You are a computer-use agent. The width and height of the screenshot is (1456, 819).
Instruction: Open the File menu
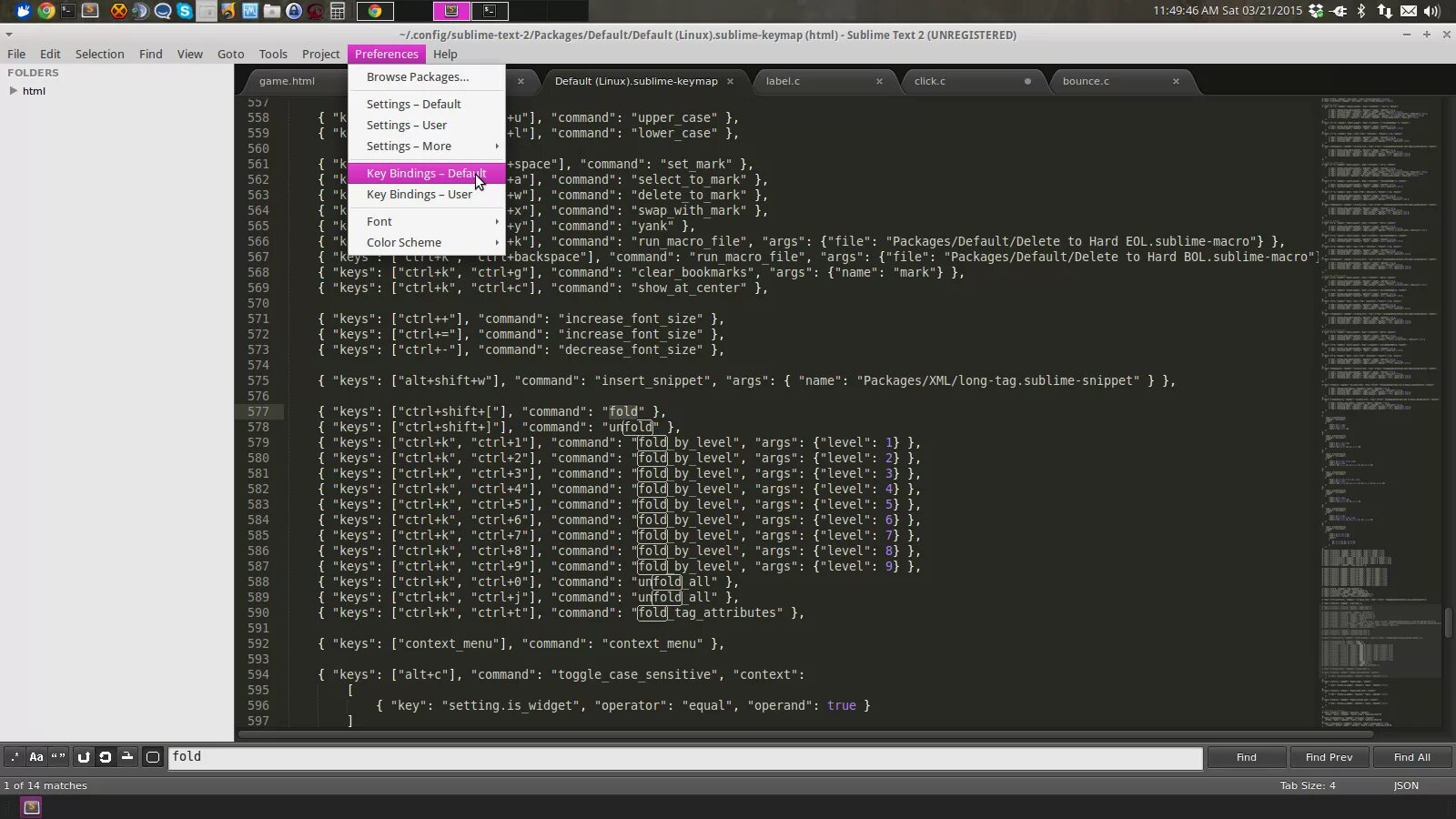click(16, 55)
